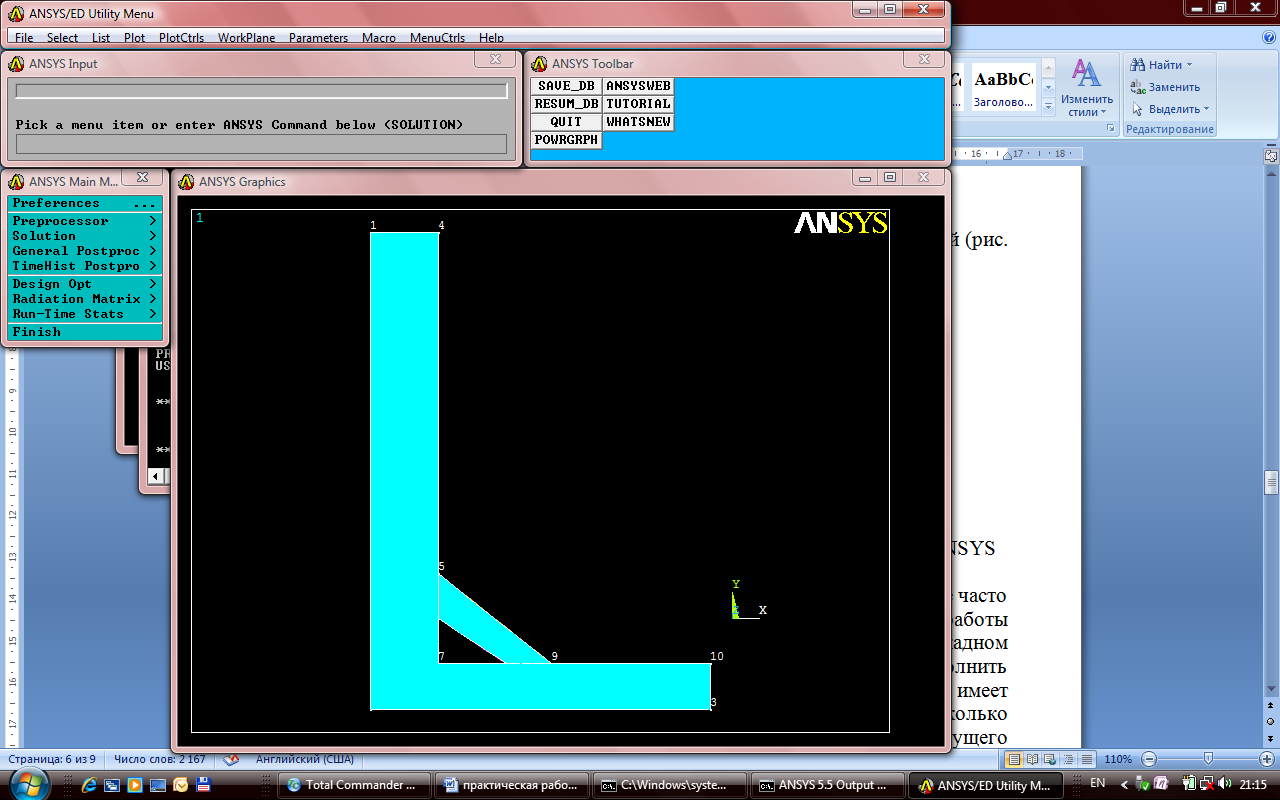The image size is (1280, 800).
Task: Click Finish in the ANSYS Main Menu
Action: [84, 332]
